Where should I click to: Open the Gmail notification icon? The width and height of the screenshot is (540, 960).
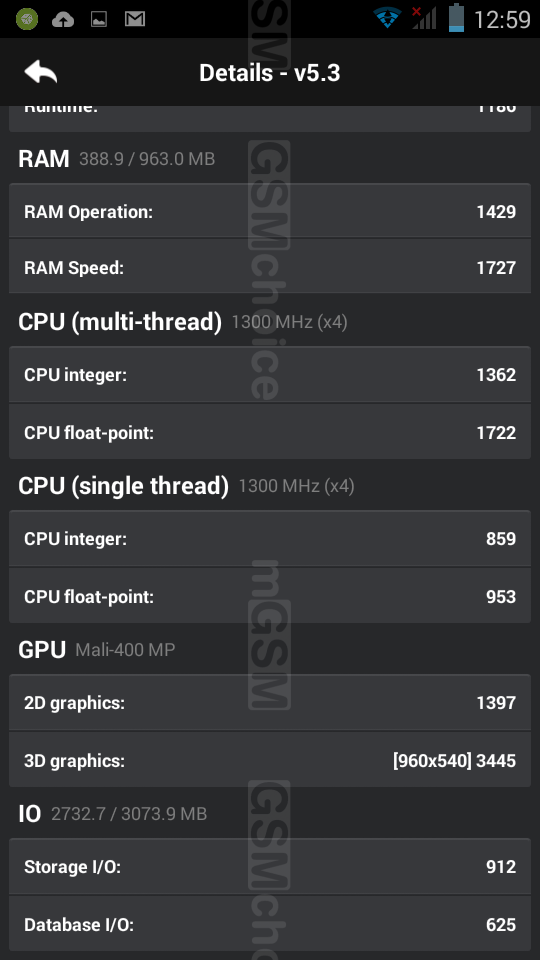135,20
